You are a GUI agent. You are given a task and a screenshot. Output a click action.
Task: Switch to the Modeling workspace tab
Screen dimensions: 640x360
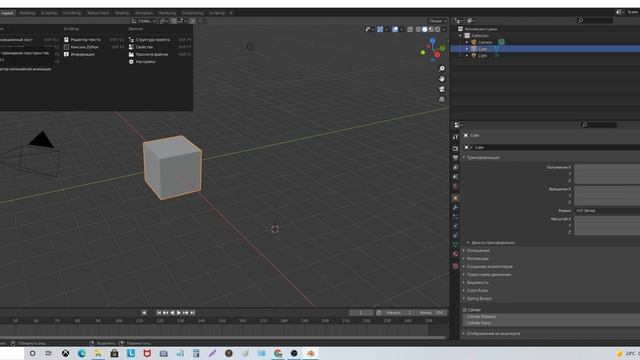click(27, 13)
